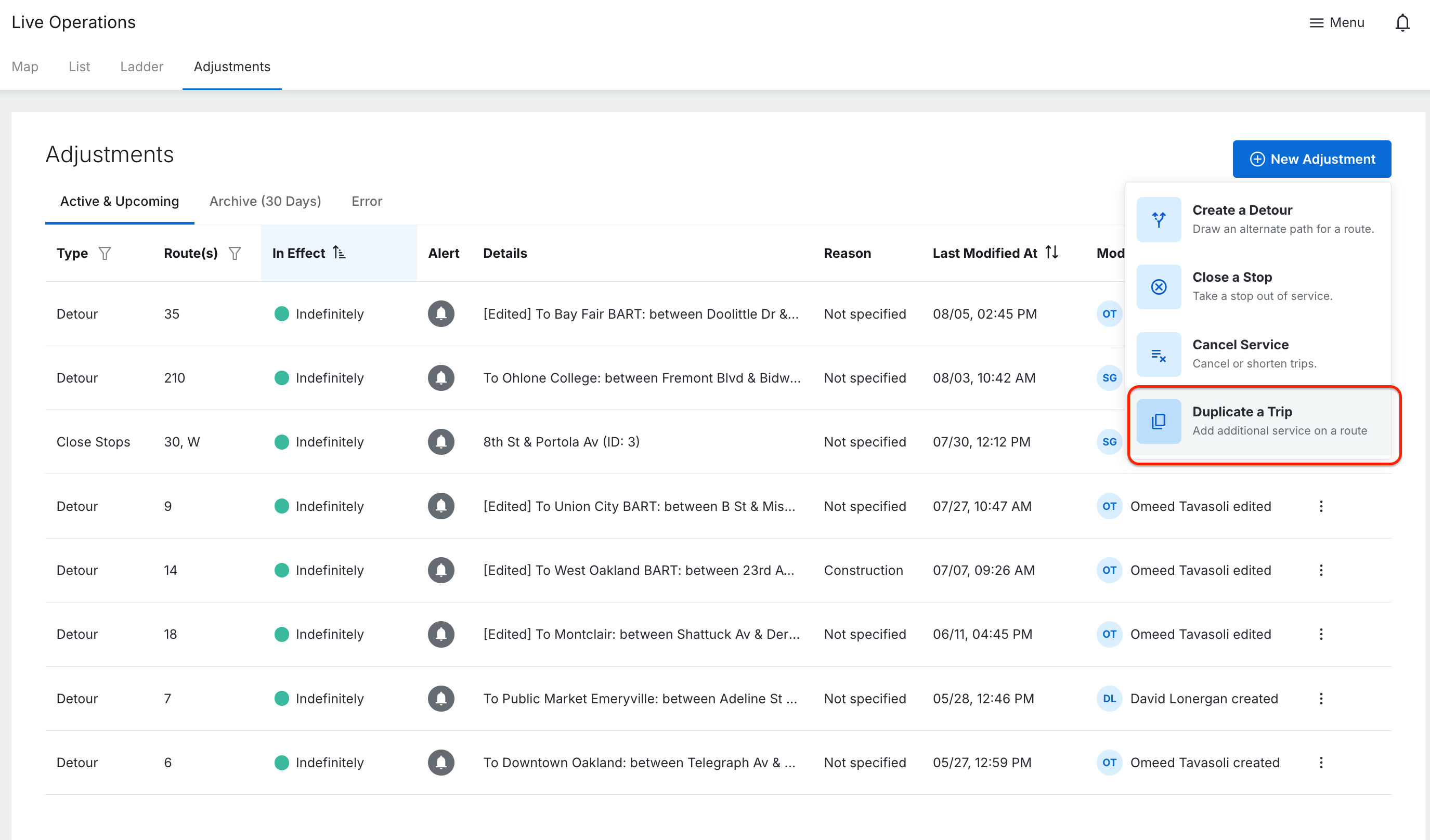Open row options for route 14 detour
Image resolution: width=1430 pixels, height=840 pixels.
pos(1321,570)
